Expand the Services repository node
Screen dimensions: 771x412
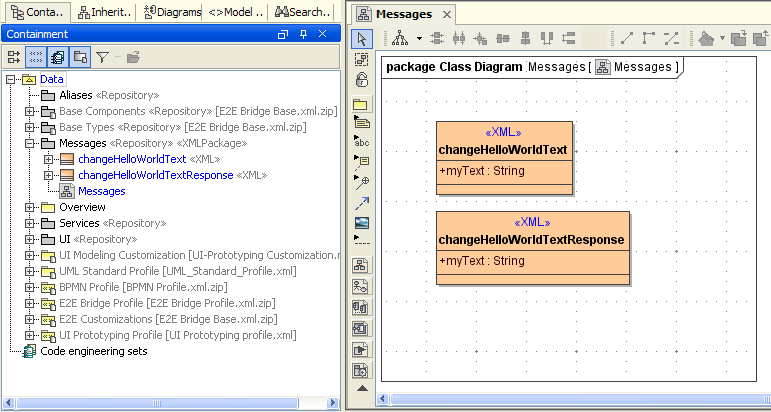[x=30, y=223]
